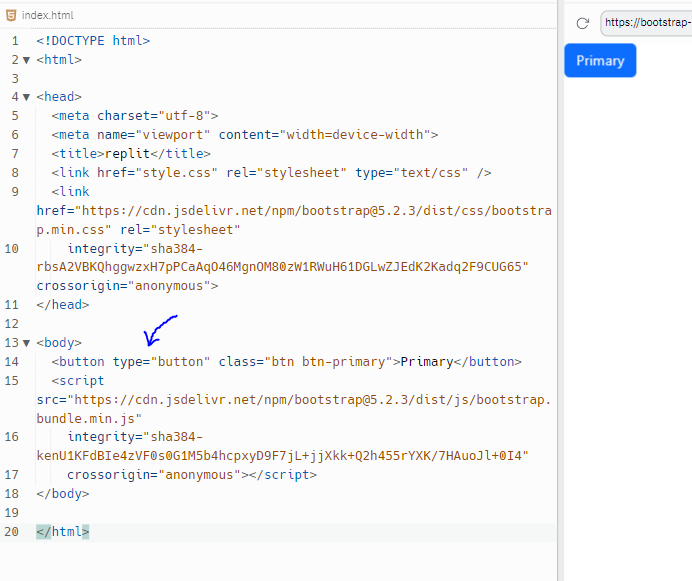Click the line number 1 in the gutter
692x581 pixels.
coord(15,41)
